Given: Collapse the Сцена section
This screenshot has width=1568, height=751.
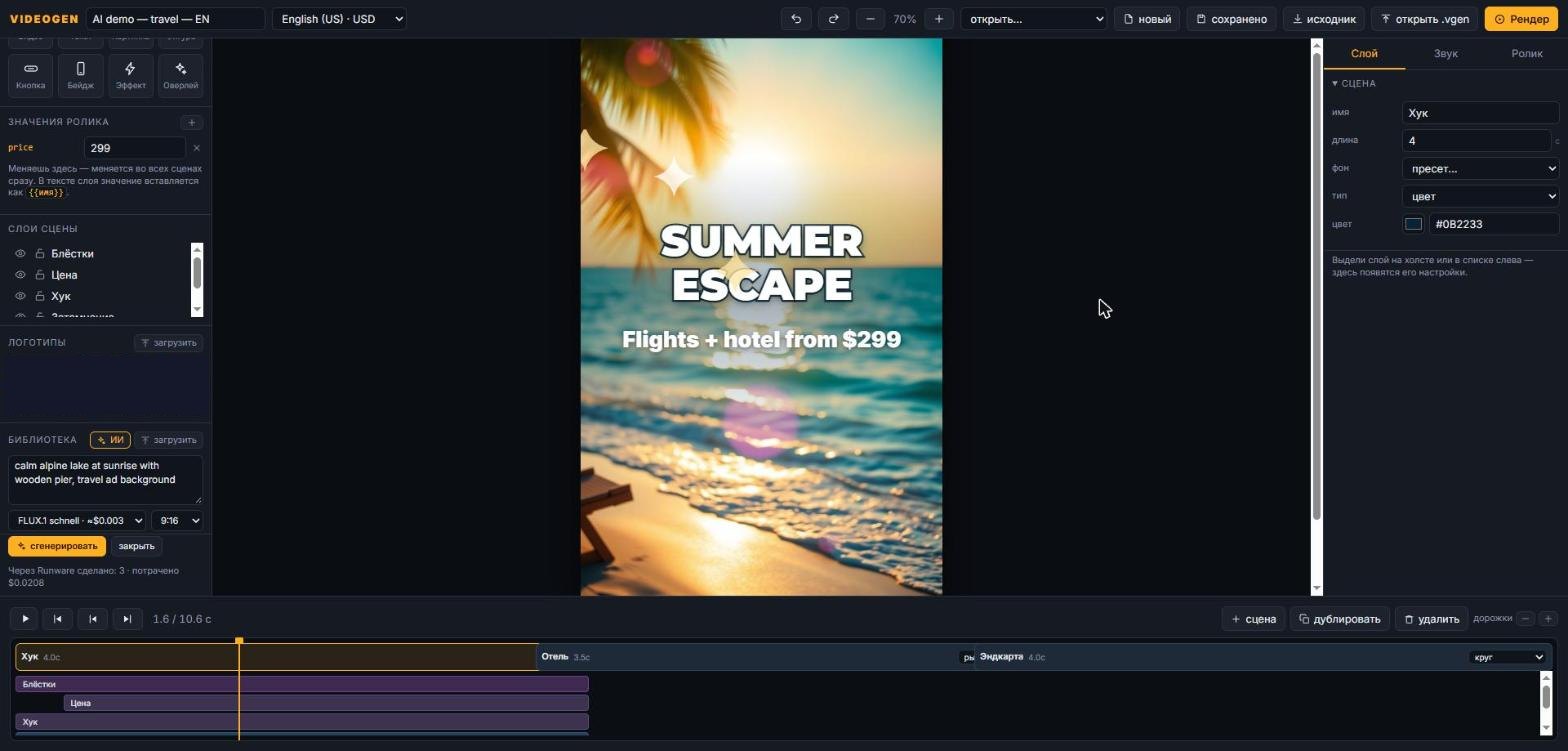Looking at the screenshot, I should [1354, 84].
